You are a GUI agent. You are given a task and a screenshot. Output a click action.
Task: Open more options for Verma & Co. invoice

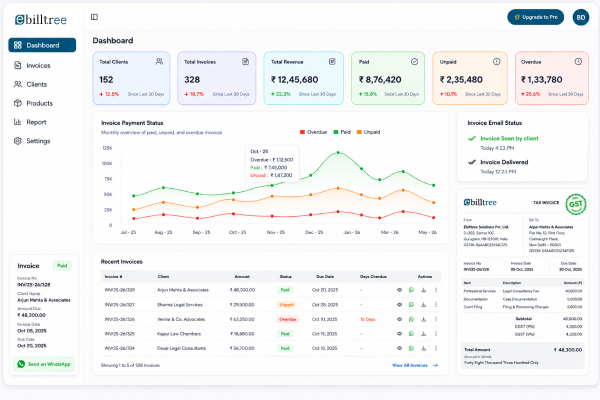436,319
